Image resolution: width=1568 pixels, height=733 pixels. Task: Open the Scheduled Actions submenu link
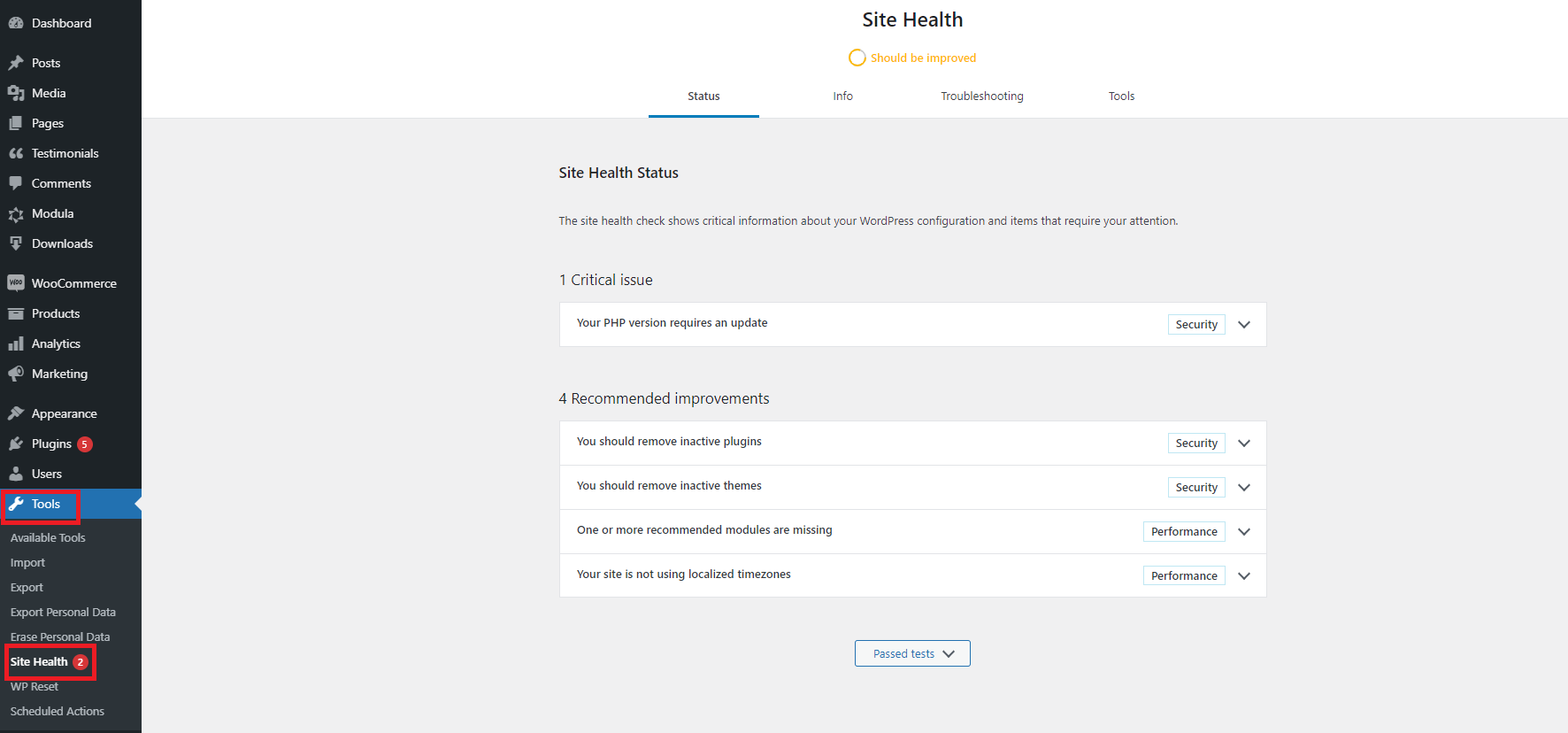(57, 711)
